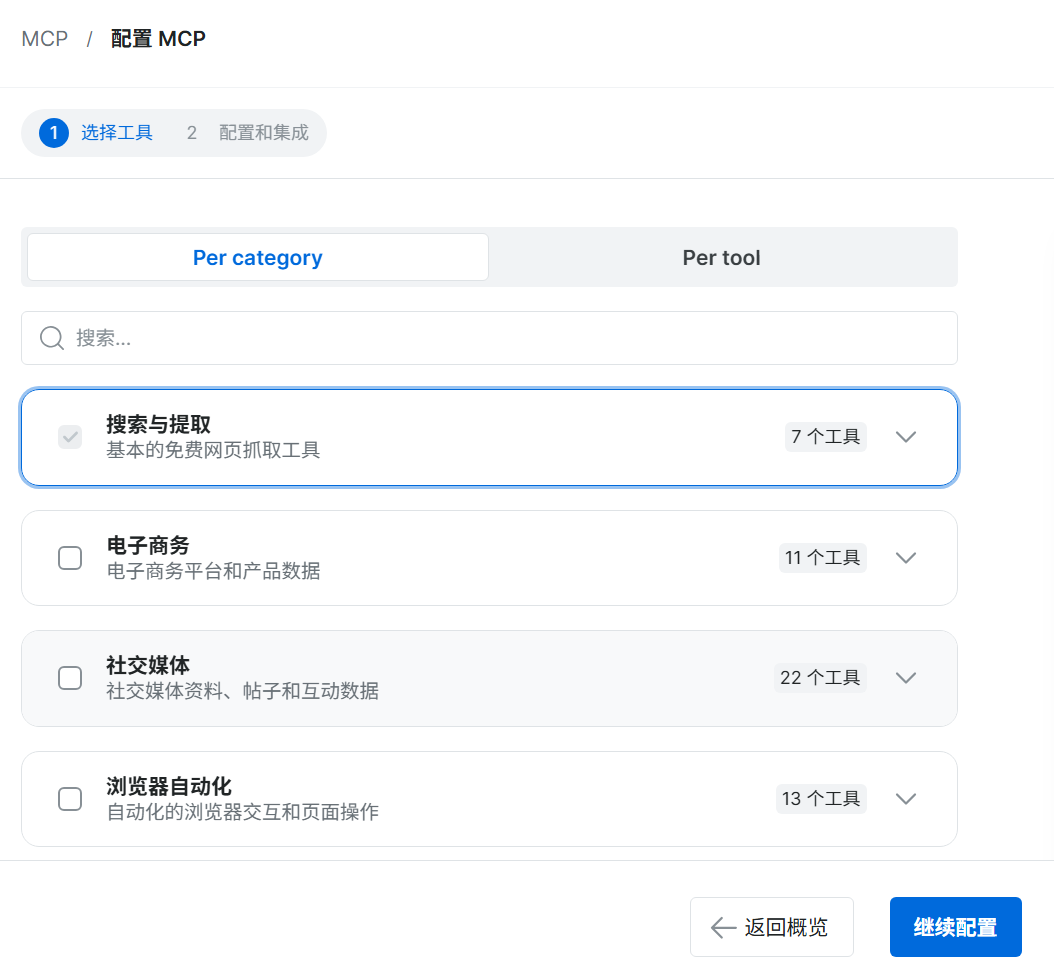Toggle the 搜索与提取 checkbox
Screen dimensions: 1054x969
click(x=70, y=437)
